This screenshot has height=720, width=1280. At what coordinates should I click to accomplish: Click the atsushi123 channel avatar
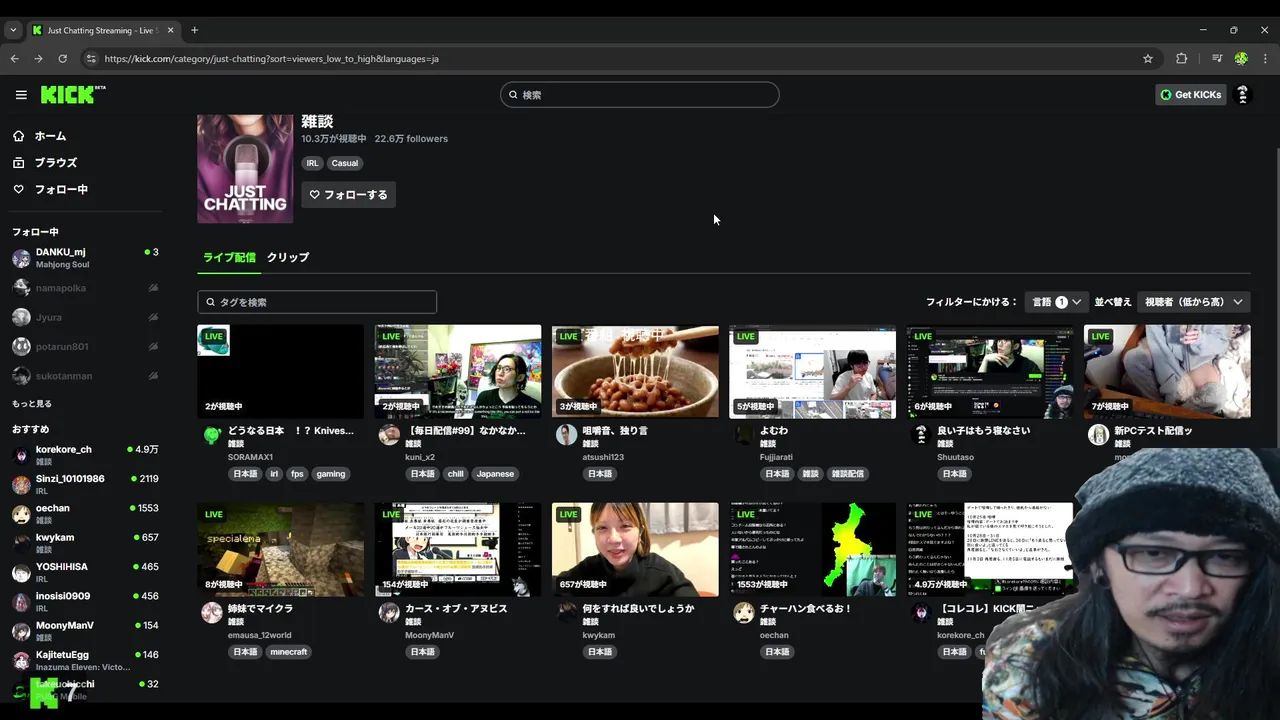coord(566,435)
